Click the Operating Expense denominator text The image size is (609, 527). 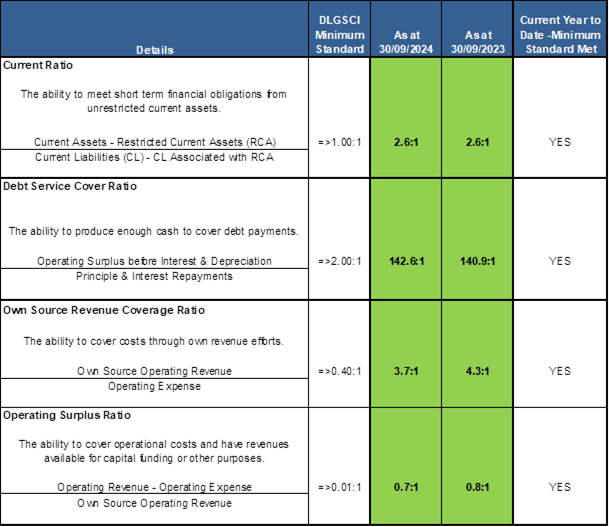pos(155,386)
